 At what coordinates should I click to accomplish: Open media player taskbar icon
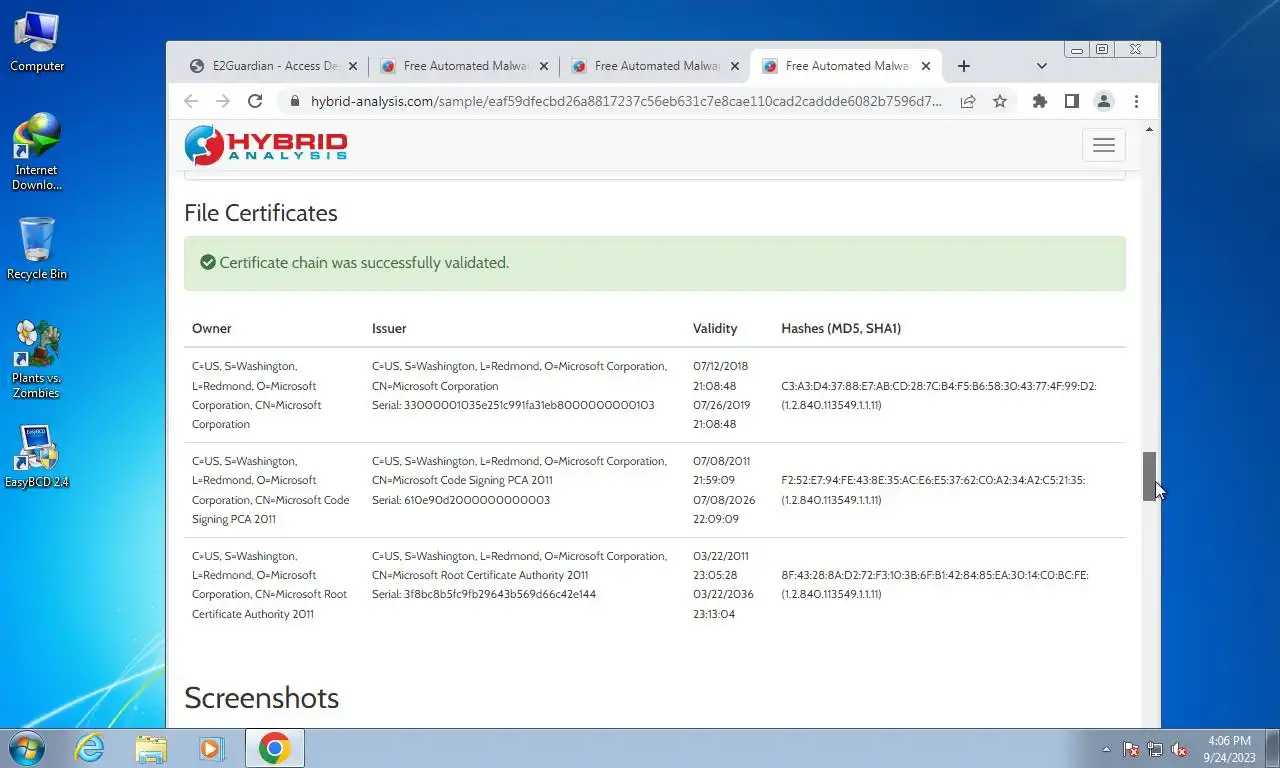click(211, 748)
